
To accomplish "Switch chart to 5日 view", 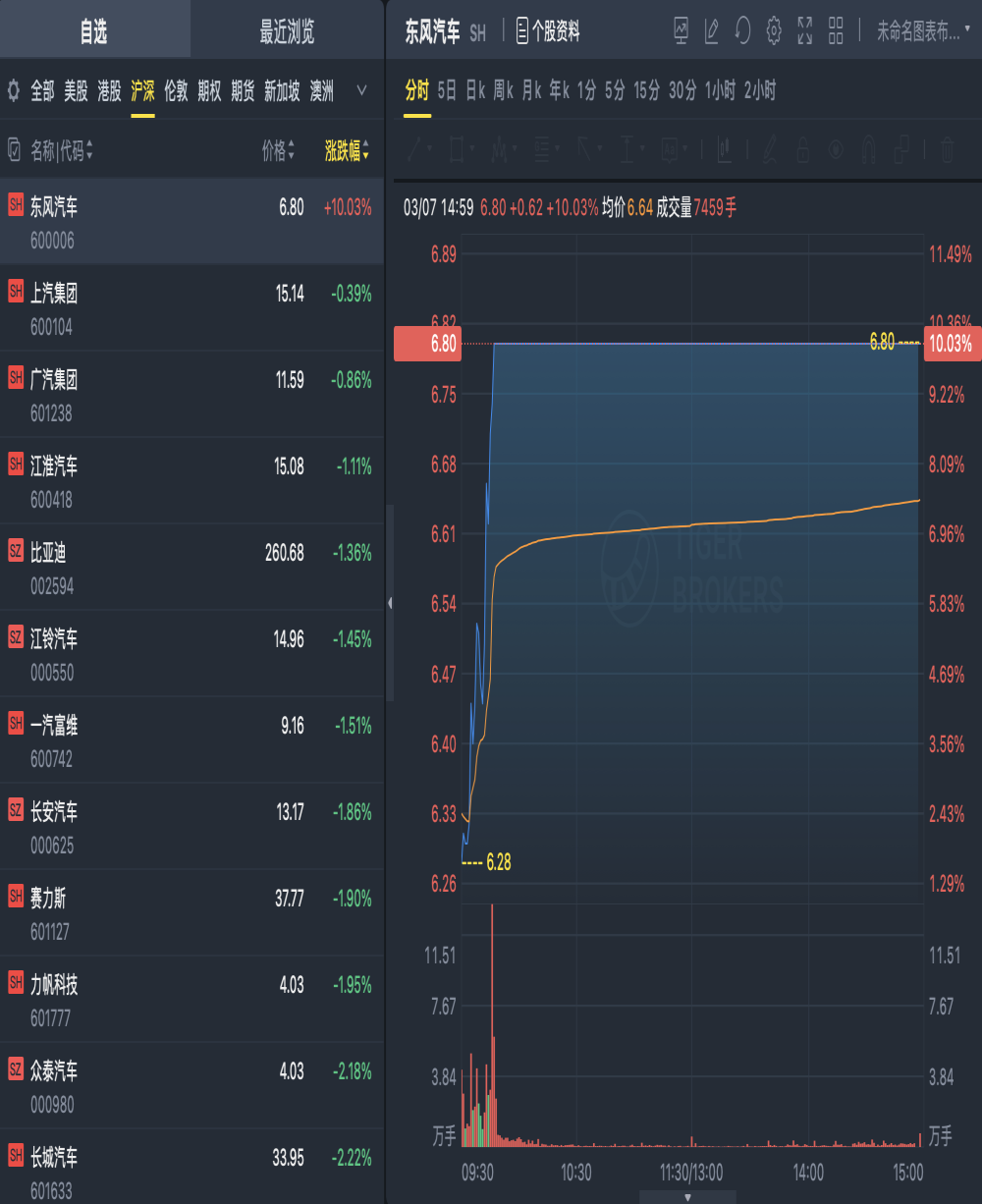I will pos(447,90).
